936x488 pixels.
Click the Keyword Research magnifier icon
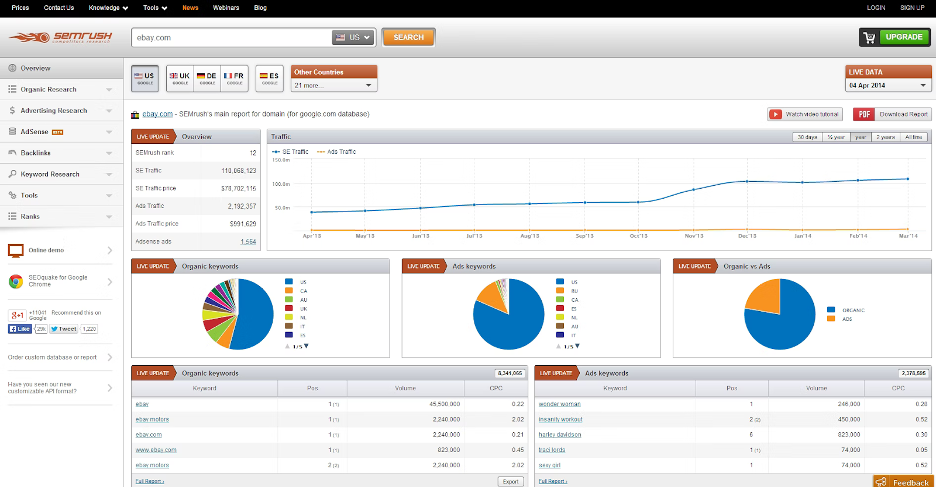pos(12,174)
